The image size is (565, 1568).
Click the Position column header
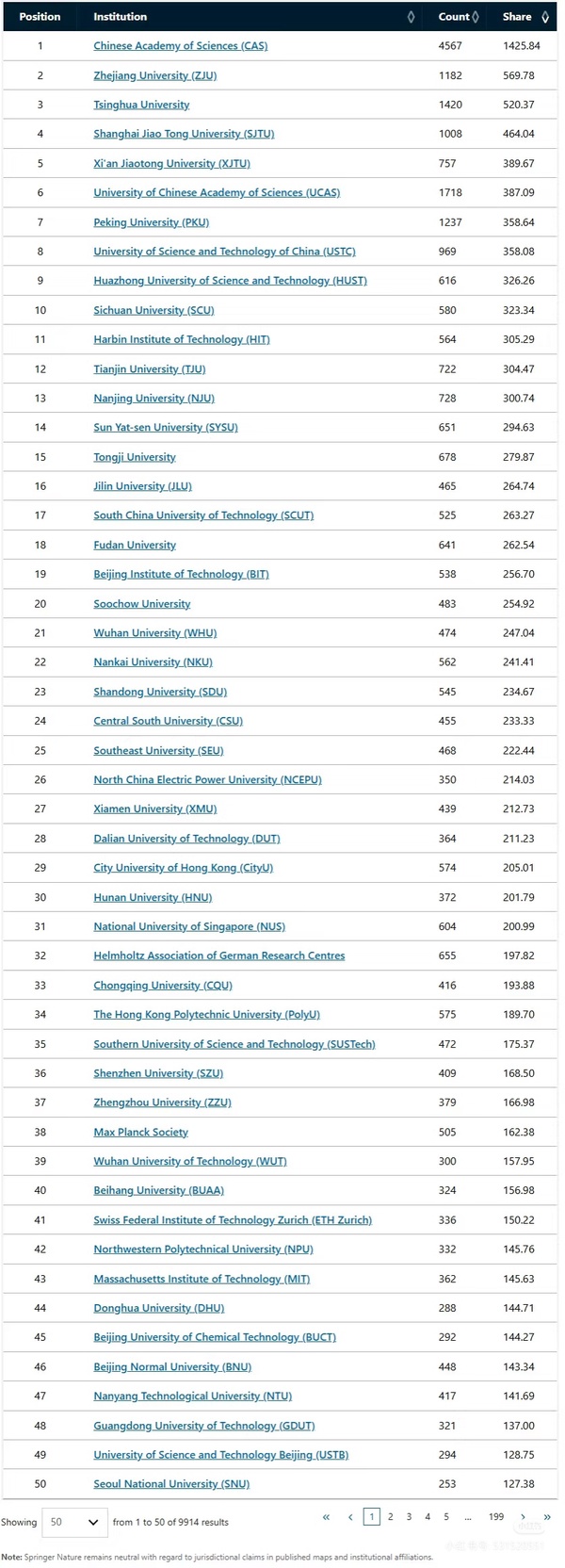coord(40,17)
